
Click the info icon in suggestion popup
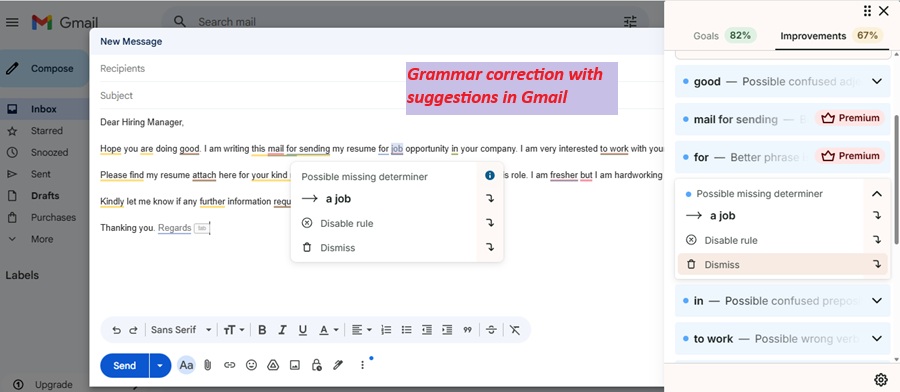[x=490, y=176]
